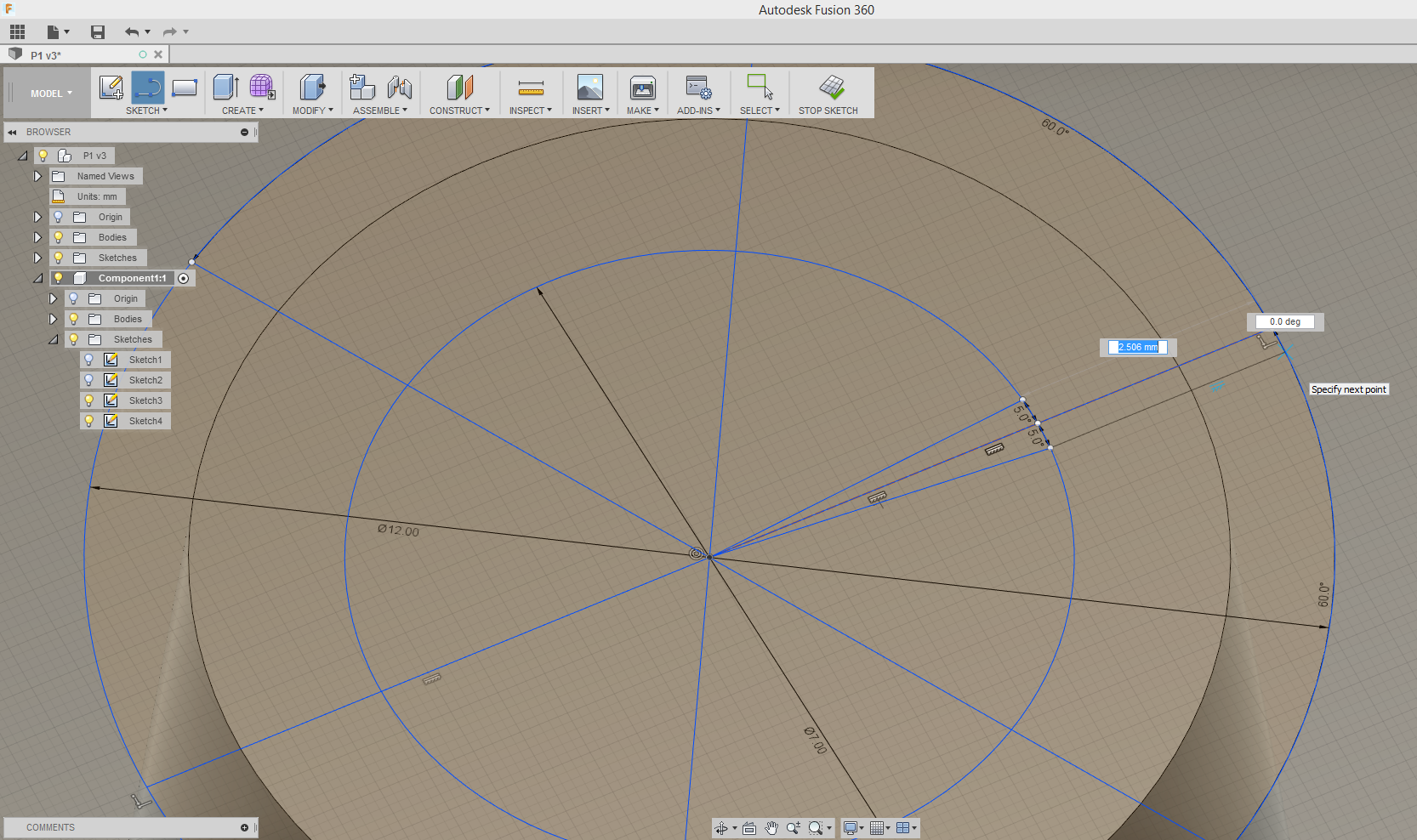Click the Look At icon in navigation bar
The height and width of the screenshot is (840, 1417).
coord(749,828)
